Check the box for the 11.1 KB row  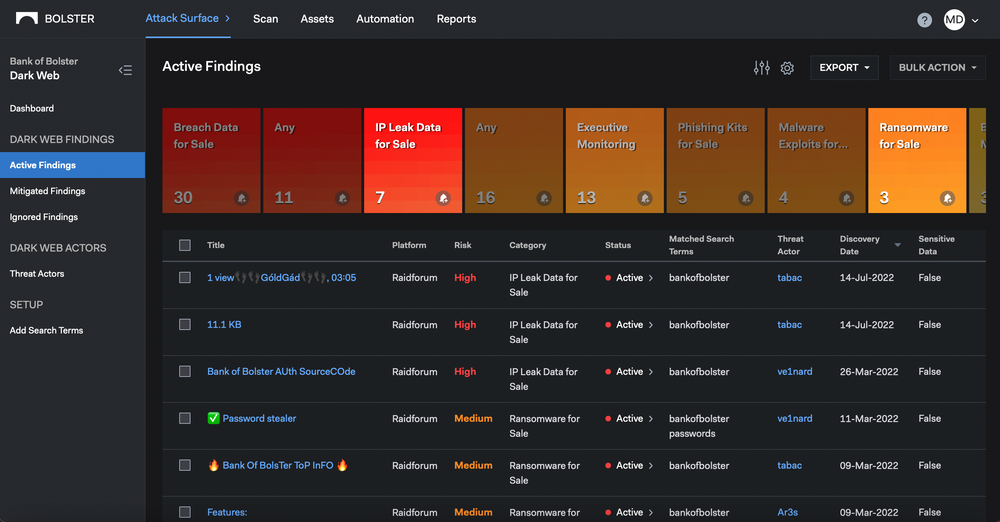tap(185, 324)
